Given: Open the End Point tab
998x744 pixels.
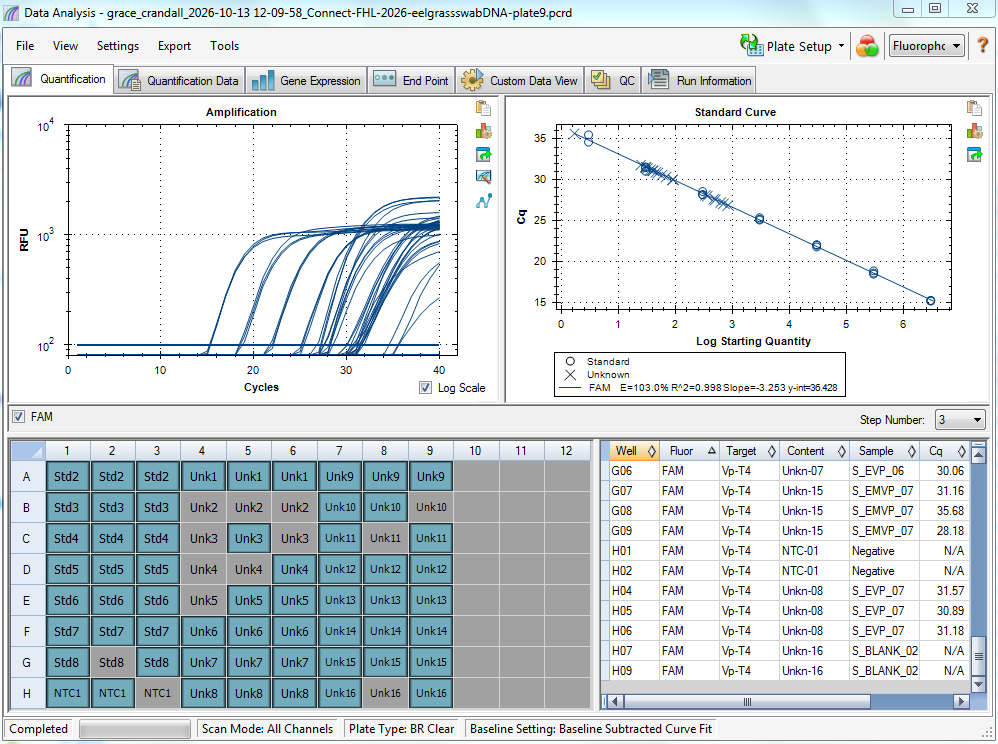Looking at the screenshot, I should [411, 80].
